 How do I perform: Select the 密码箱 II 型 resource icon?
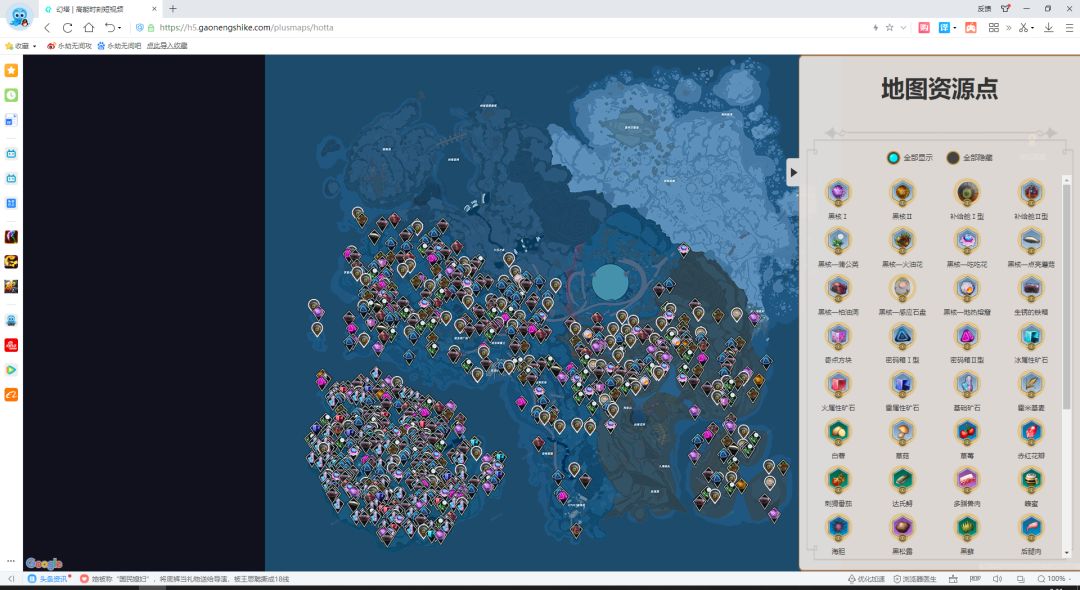tap(967, 336)
